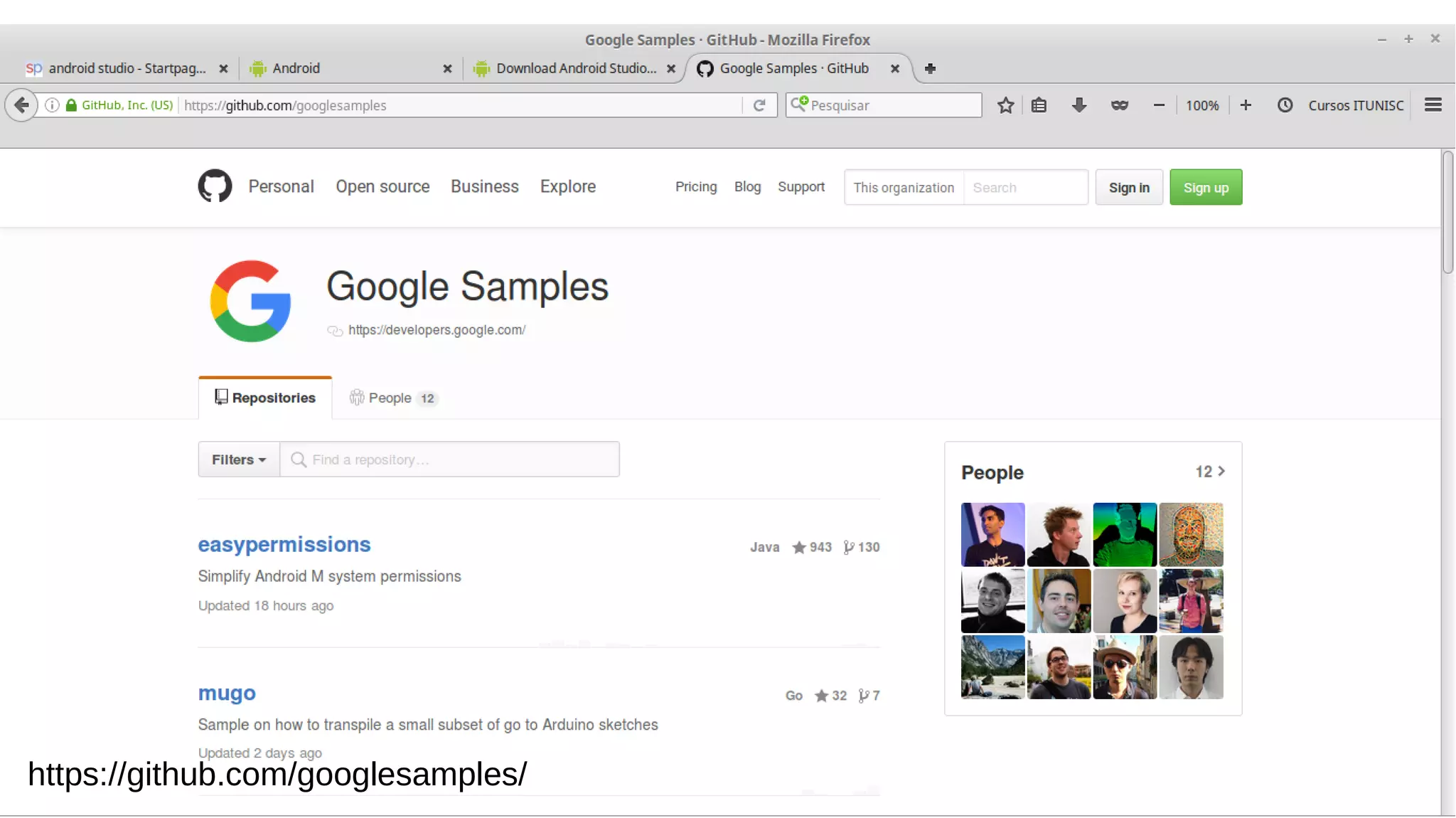Focus the GitHub Search field
Viewport: 1456px width, 818px height.
(x=1026, y=188)
